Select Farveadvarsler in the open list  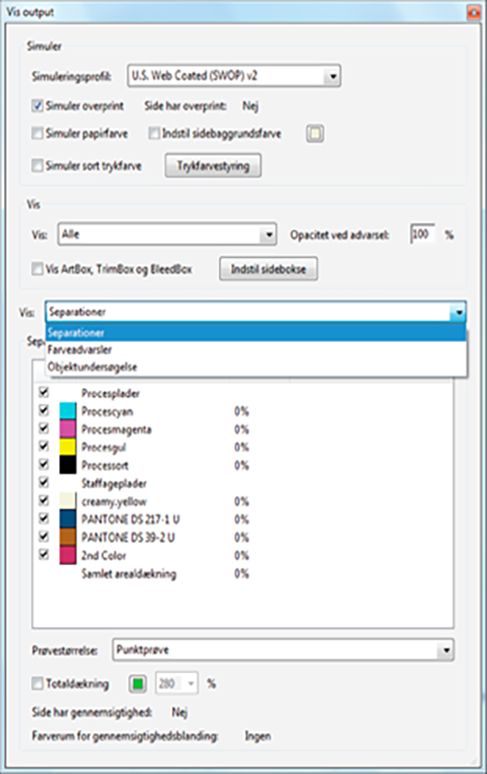pyautogui.click(x=256, y=349)
